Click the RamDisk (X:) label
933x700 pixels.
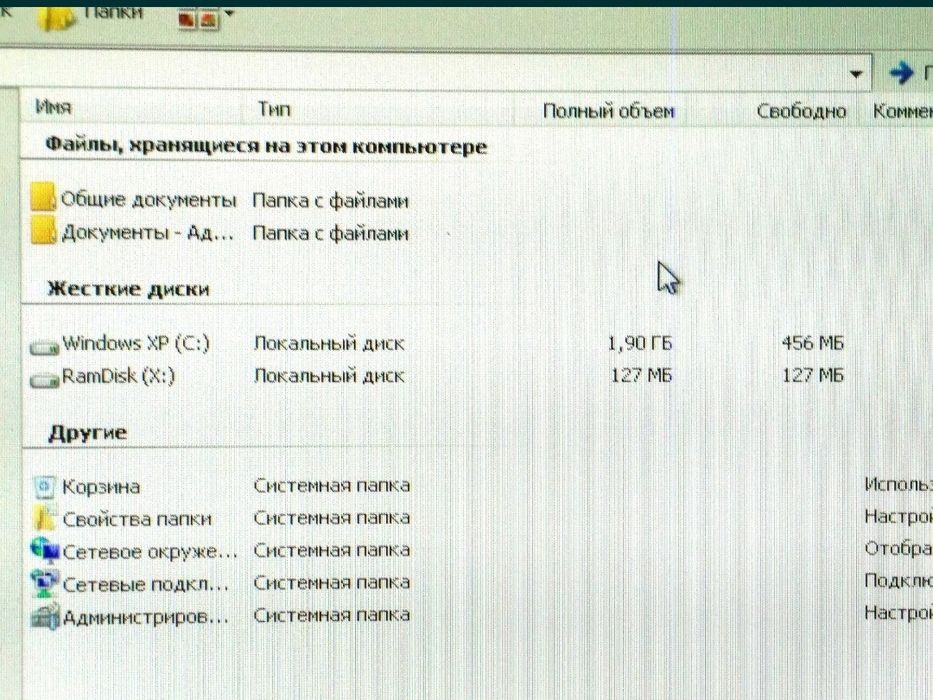point(118,376)
